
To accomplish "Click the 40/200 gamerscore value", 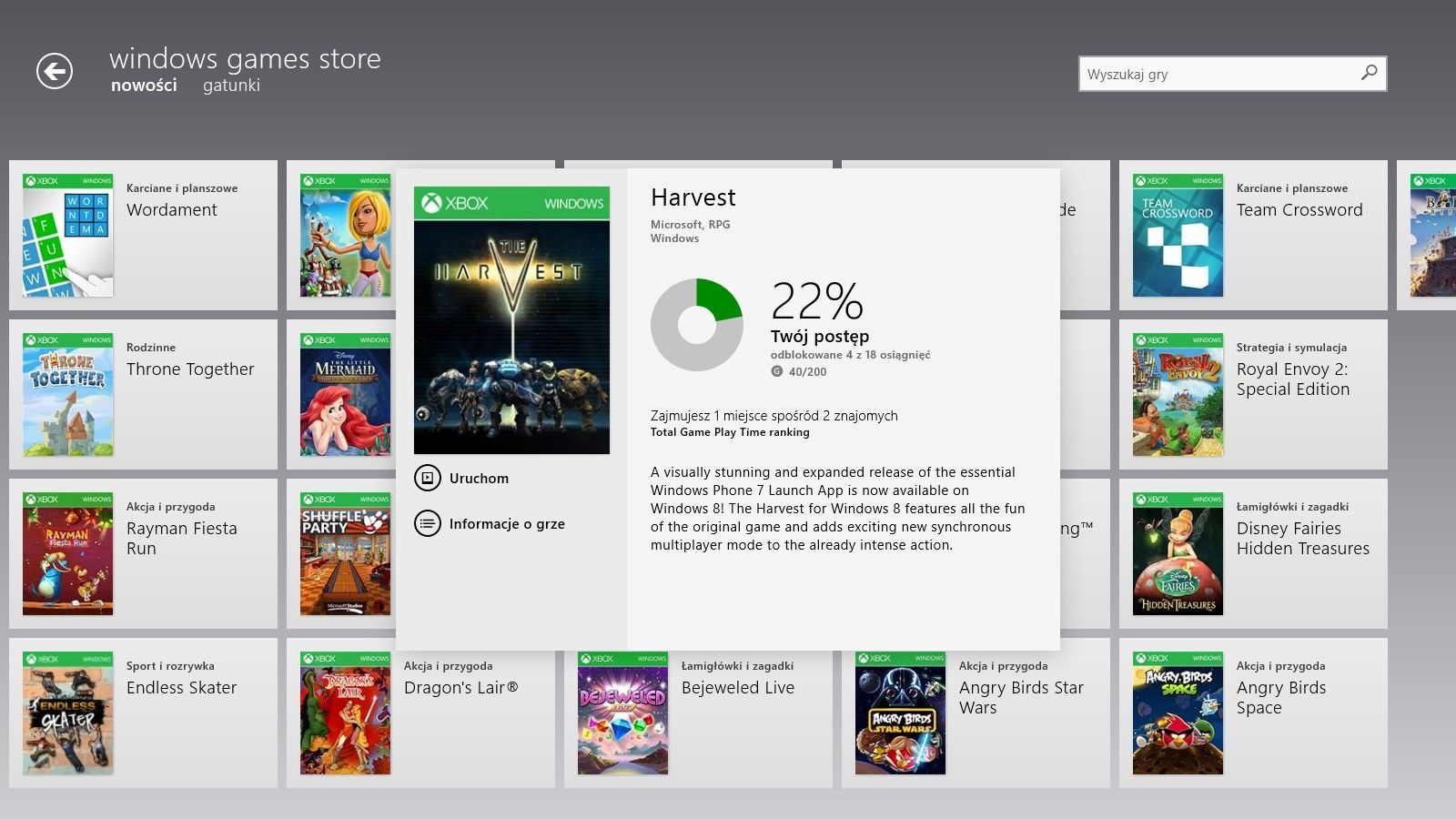I will click(808, 372).
